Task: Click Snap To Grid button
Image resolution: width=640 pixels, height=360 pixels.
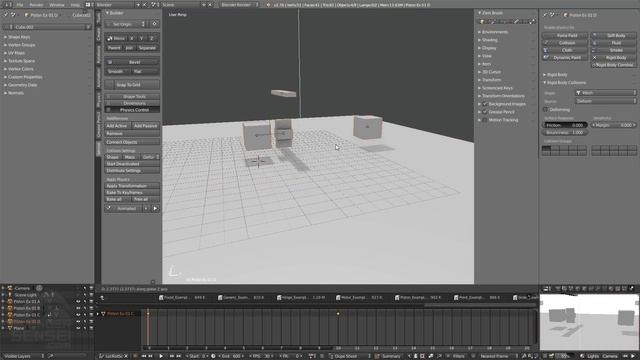Action: coord(132,85)
